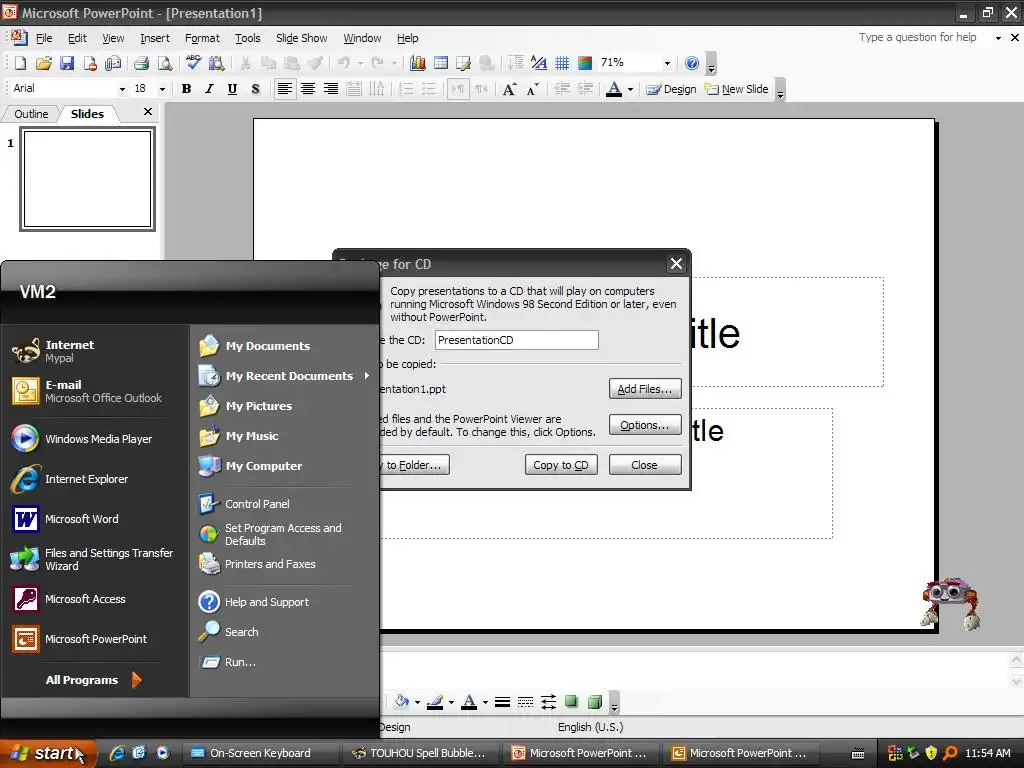This screenshot has width=1024, height=768.
Task: Click the 'Type a question for help' box
Action: (922, 37)
